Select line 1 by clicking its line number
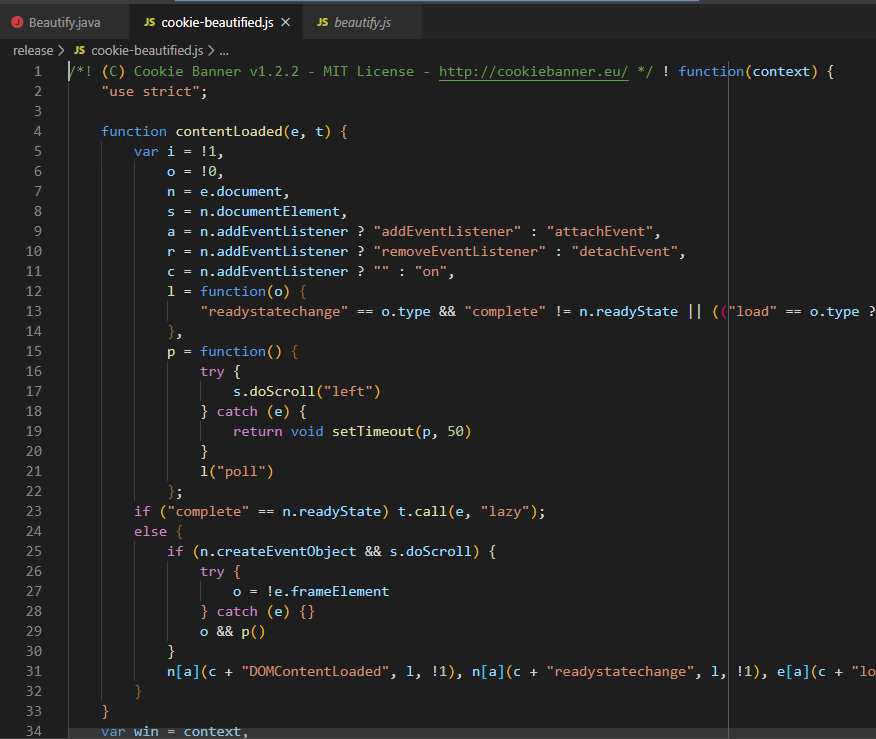 (37, 71)
